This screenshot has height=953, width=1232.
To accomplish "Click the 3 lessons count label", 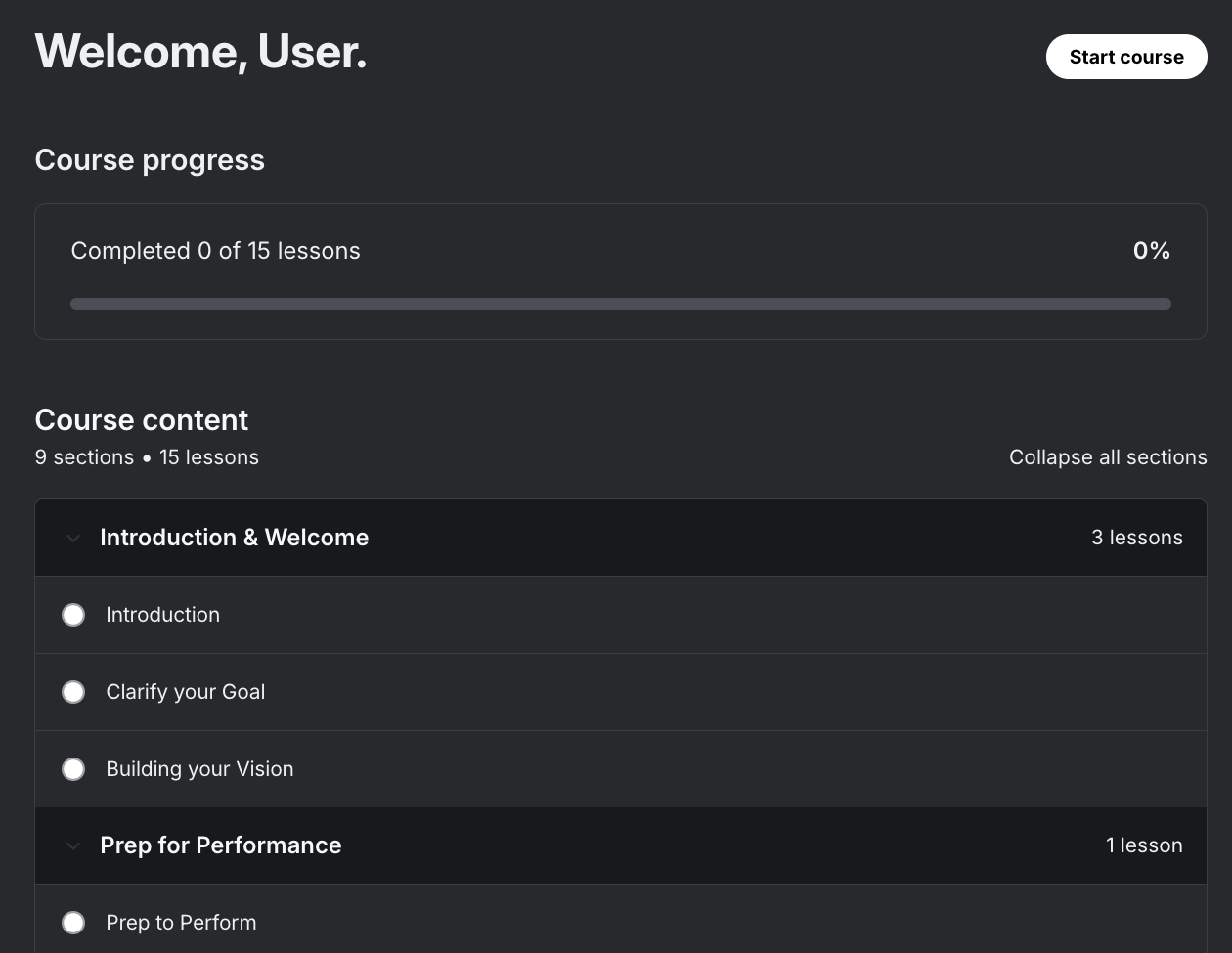I will (x=1137, y=538).
